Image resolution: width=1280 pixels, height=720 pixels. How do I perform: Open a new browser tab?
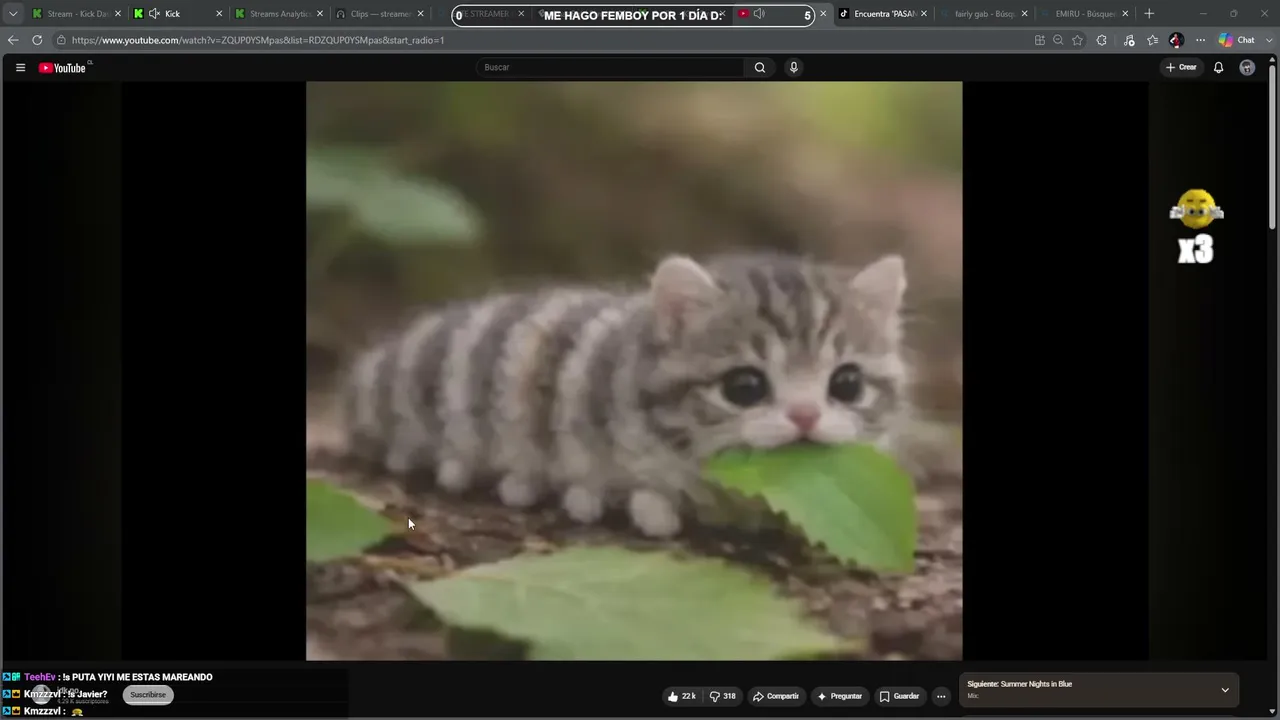pyautogui.click(x=1149, y=14)
